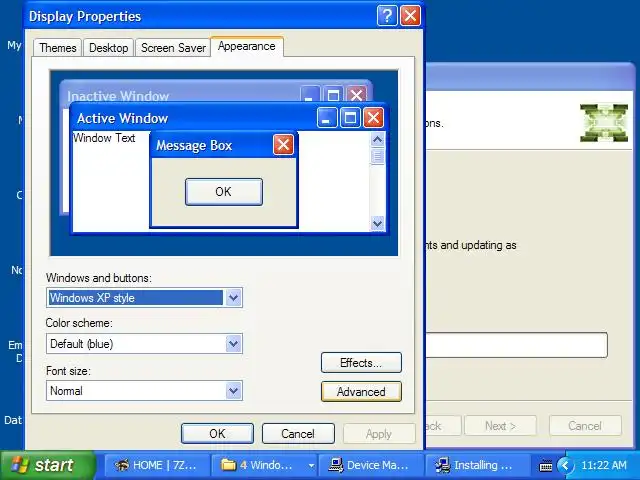Image resolution: width=640 pixels, height=480 pixels.
Task: Click preview scrollbar down arrow
Action: click(378, 223)
